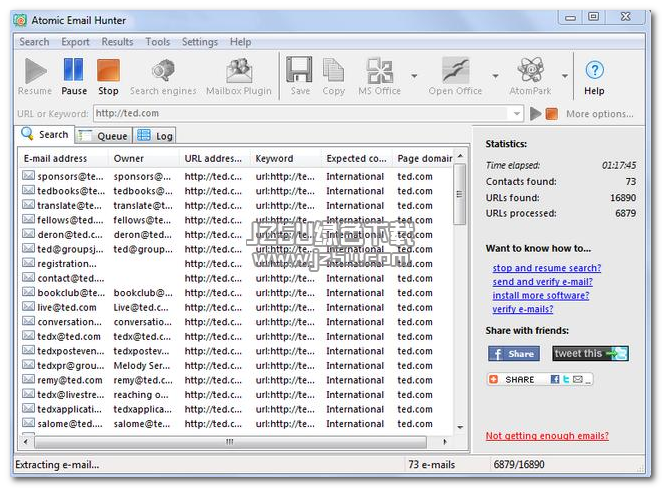The width and height of the screenshot is (662, 488).
Task: Sort by URL address column header
Action: click(x=215, y=159)
